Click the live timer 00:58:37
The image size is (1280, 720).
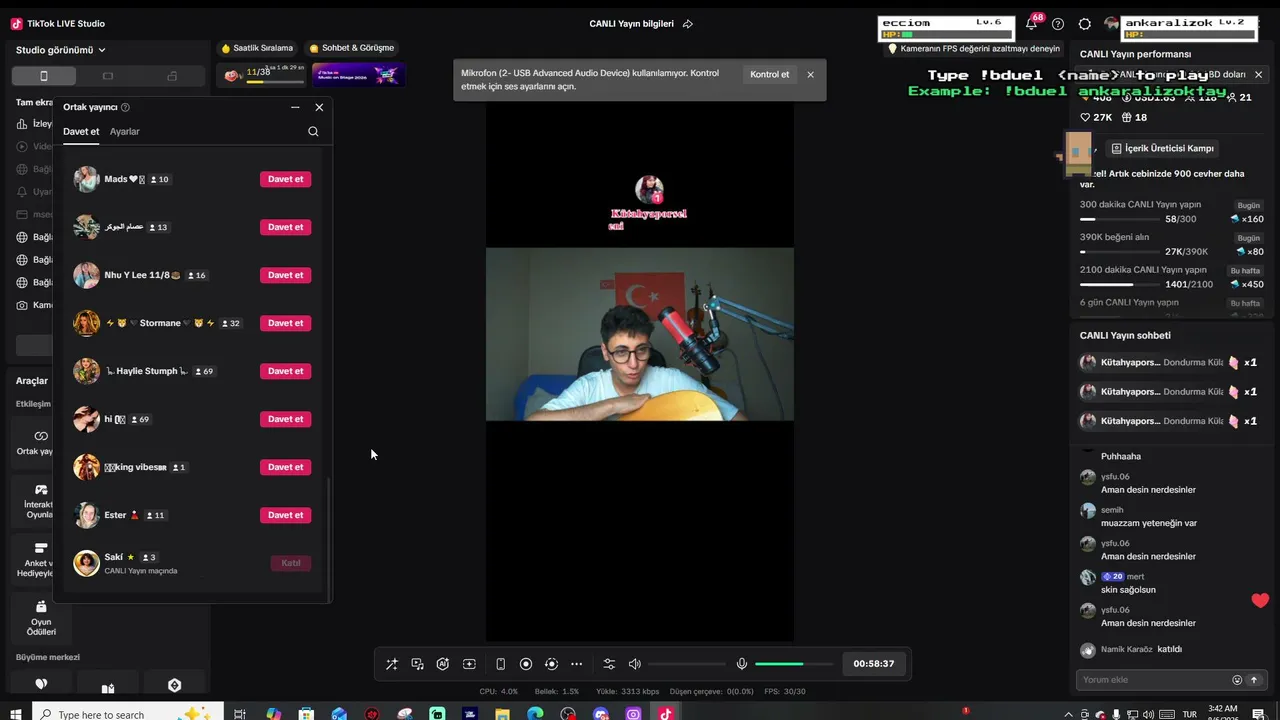click(x=874, y=664)
